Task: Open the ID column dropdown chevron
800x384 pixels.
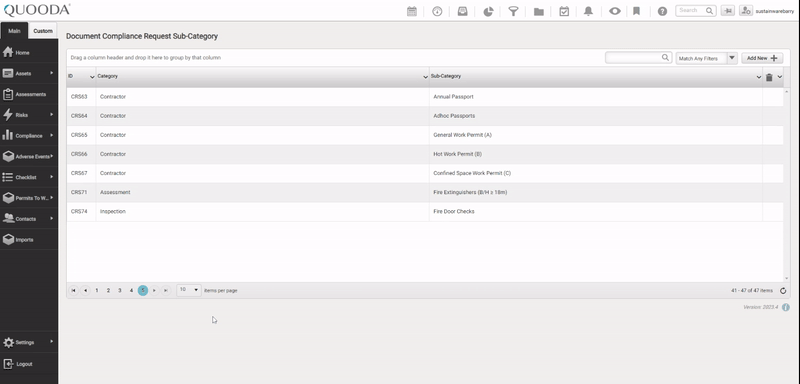Action: point(92,77)
